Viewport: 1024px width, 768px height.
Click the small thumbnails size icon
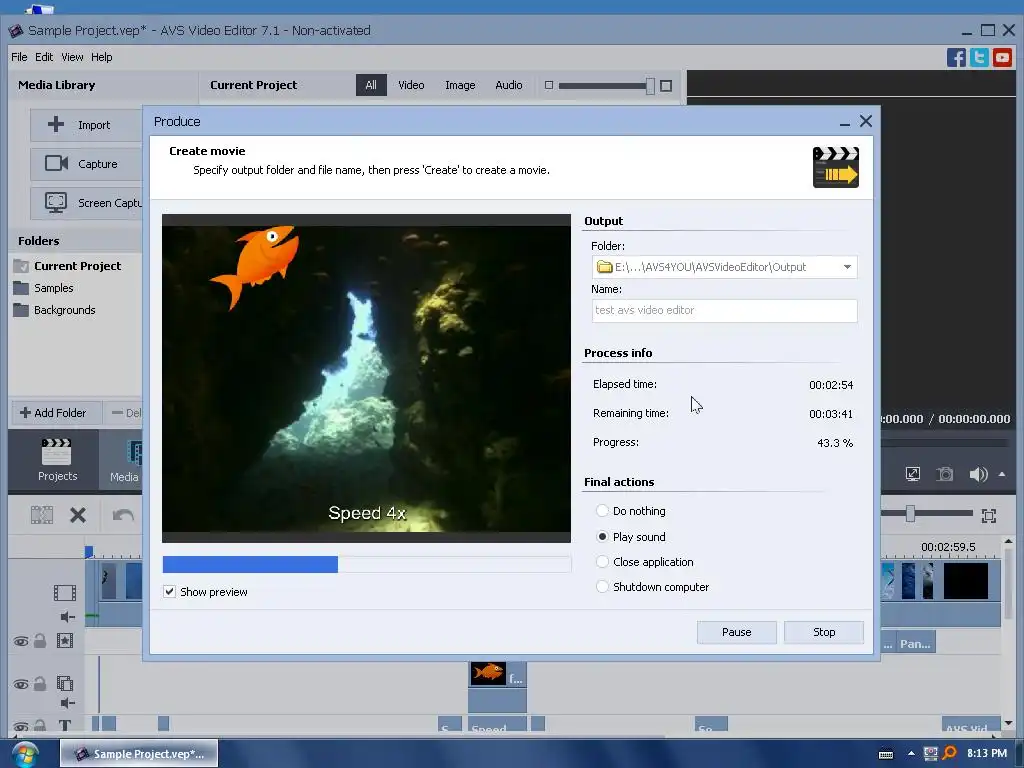(x=549, y=86)
